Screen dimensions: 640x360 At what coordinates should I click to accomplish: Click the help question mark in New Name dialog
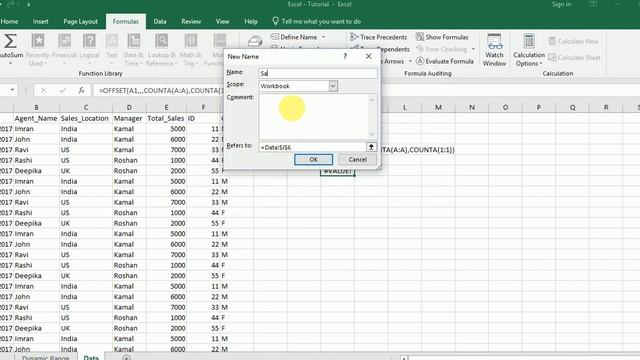click(x=345, y=56)
